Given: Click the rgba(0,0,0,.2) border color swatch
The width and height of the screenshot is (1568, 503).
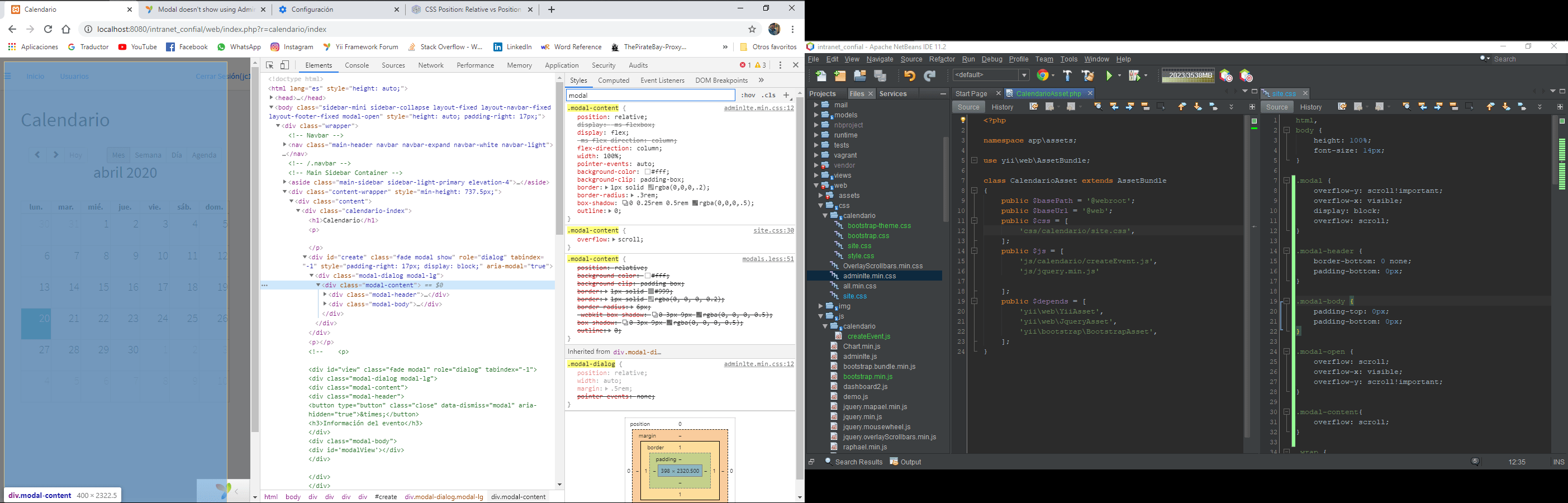Looking at the screenshot, I should tap(652, 188).
